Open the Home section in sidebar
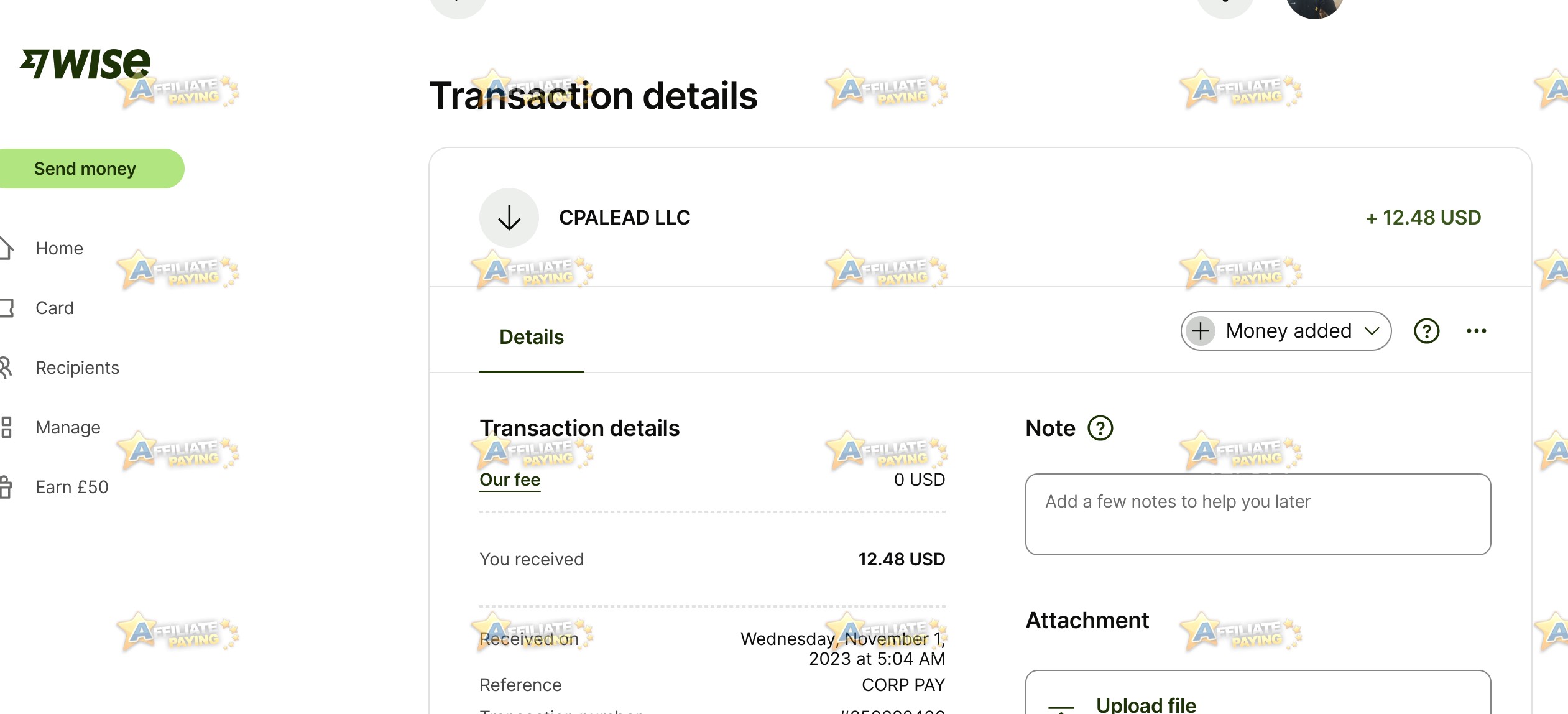The height and width of the screenshot is (714, 1568). coord(59,248)
